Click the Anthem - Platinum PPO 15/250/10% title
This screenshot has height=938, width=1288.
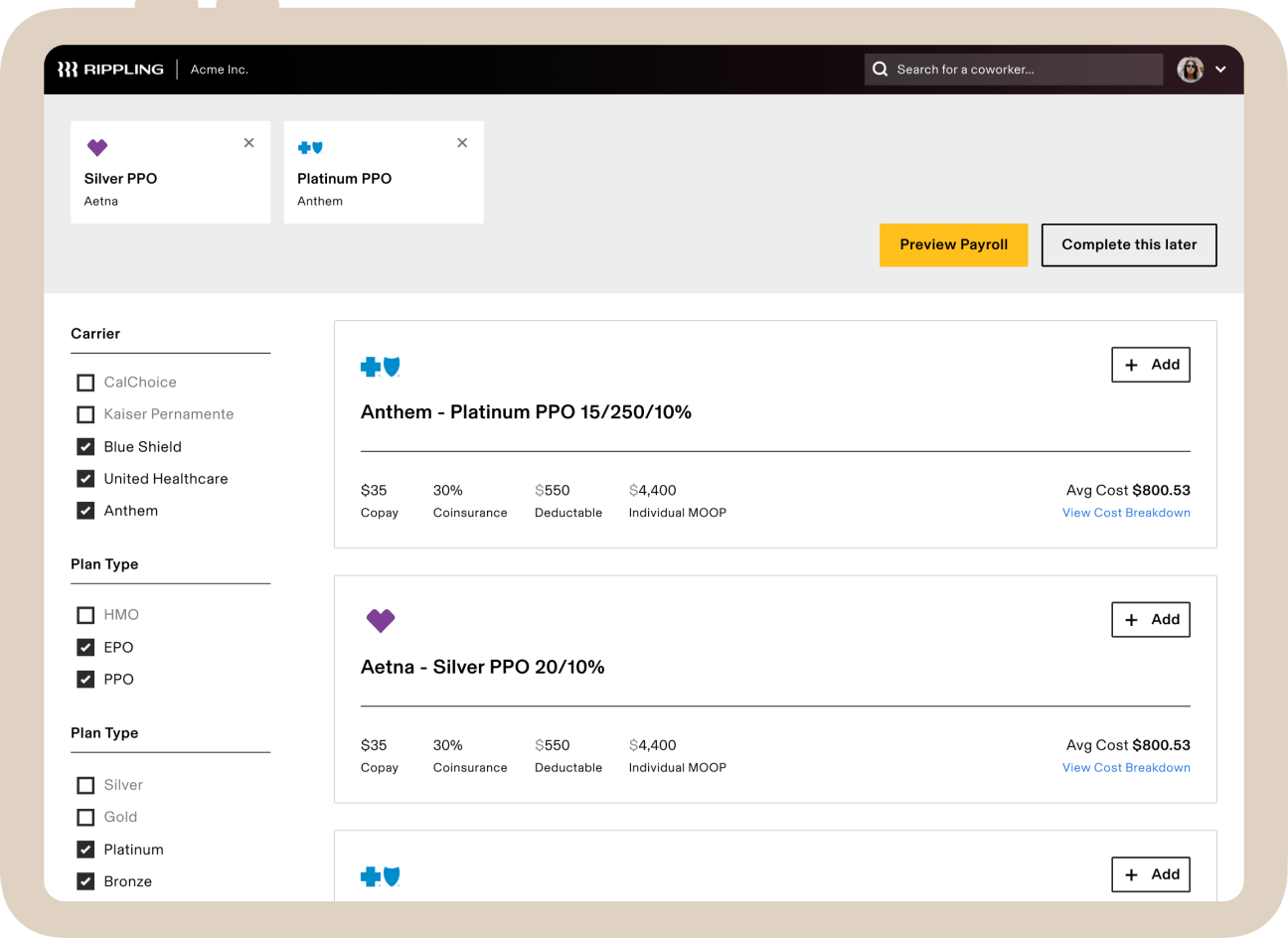526,412
